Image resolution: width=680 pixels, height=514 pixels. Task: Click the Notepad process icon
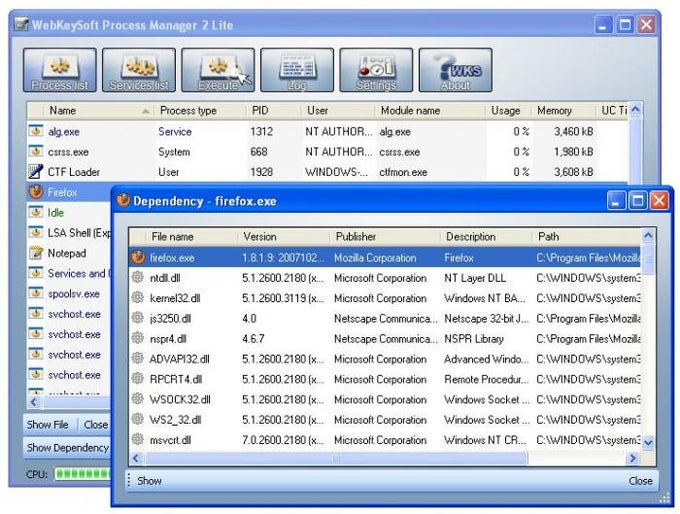tap(36, 253)
